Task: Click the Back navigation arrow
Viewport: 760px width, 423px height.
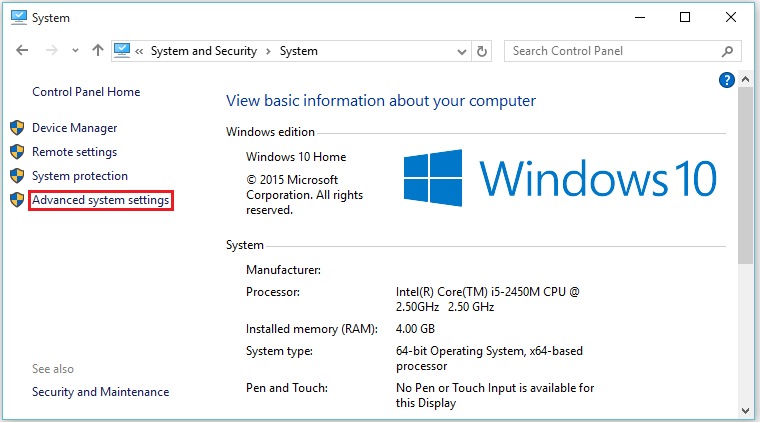Action: [22, 50]
